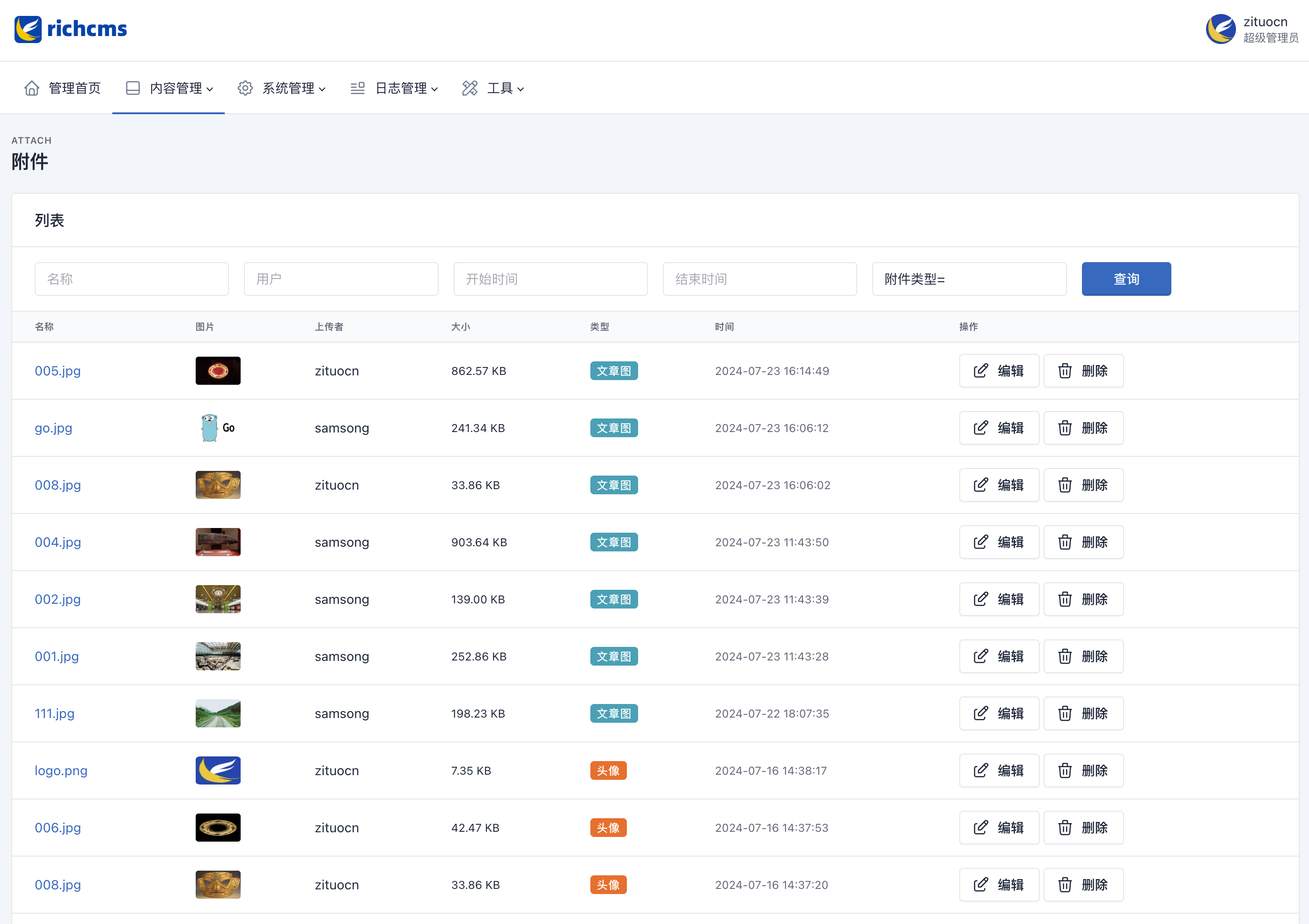Click 编辑 for the 14:37:20 008.jpg row
1309x924 pixels.
coord(999,885)
